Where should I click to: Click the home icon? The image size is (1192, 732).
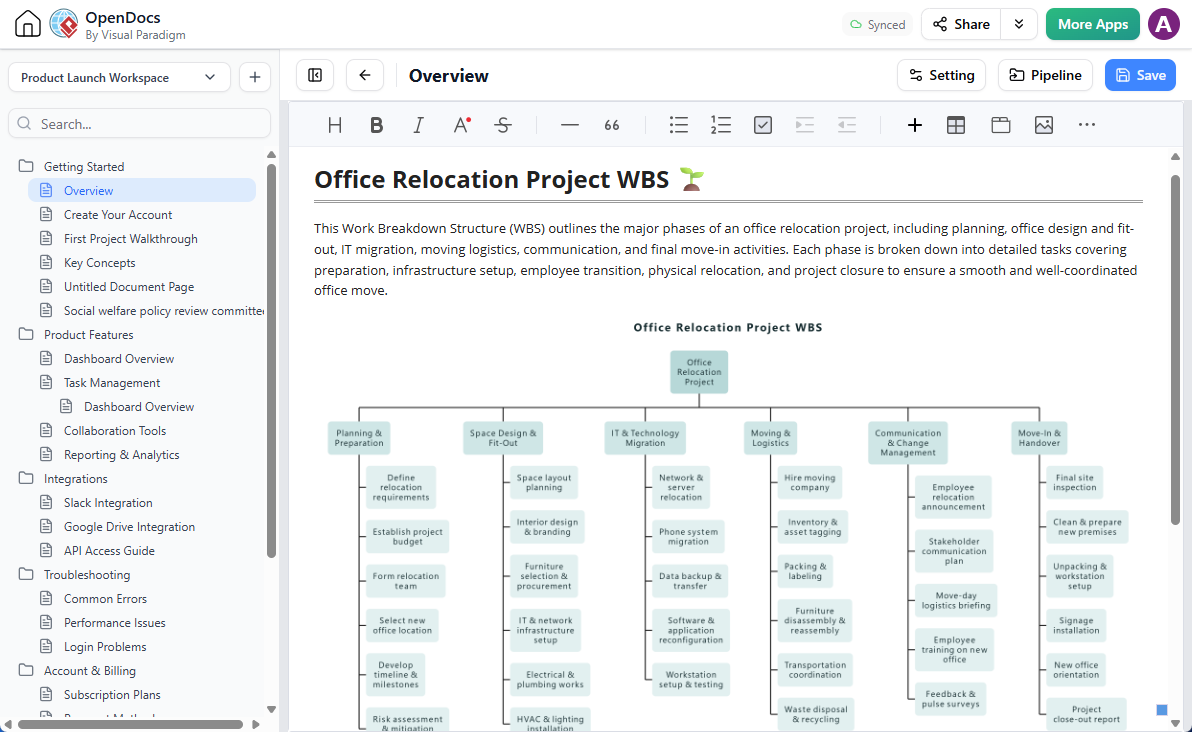point(28,24)
